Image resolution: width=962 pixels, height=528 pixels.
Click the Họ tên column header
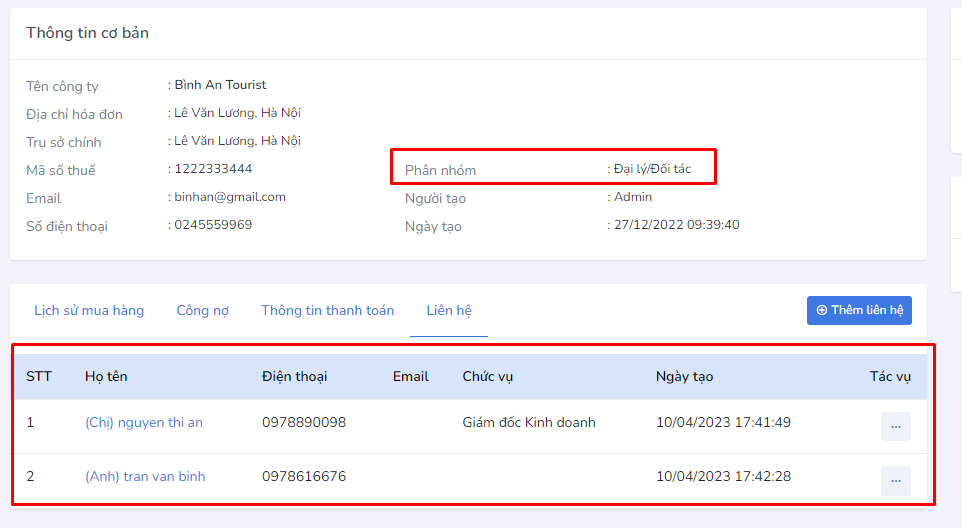point(106,377)
